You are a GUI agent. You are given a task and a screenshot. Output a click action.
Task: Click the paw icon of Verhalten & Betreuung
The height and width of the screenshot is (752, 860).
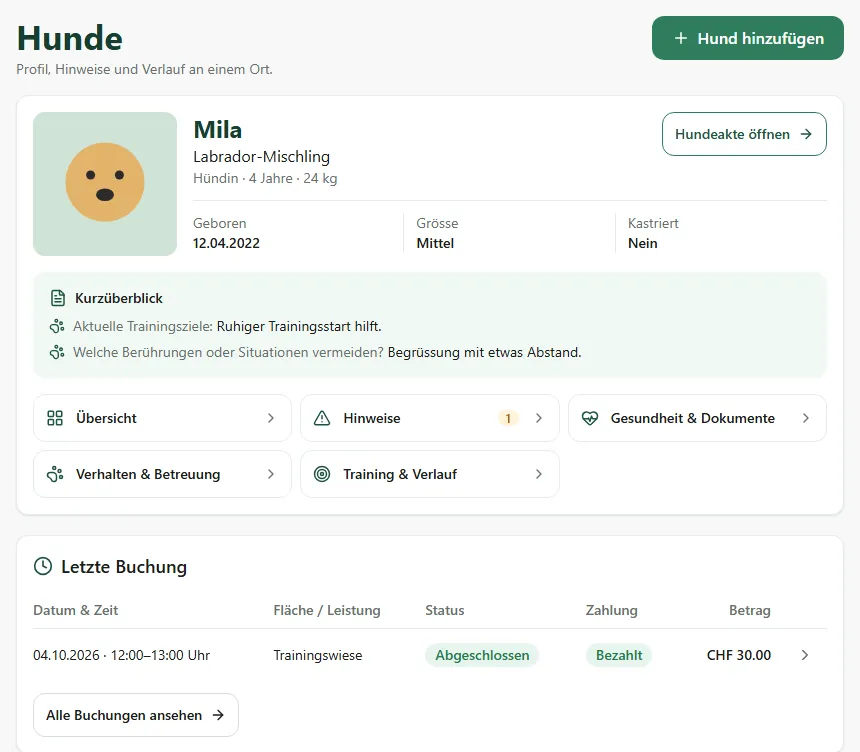[x=55, y=474]
